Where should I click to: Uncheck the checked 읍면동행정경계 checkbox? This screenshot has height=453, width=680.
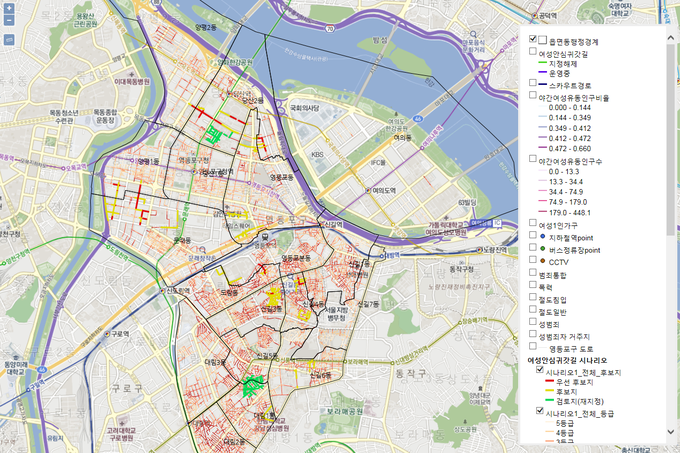click(x=533, y=39)
